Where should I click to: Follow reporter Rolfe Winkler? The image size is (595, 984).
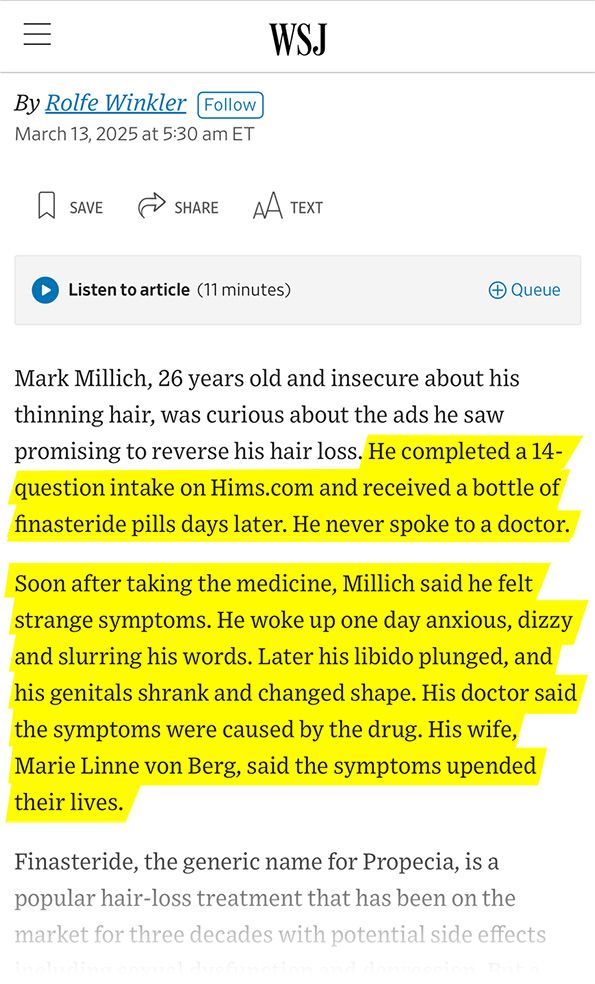click(231, 103)
